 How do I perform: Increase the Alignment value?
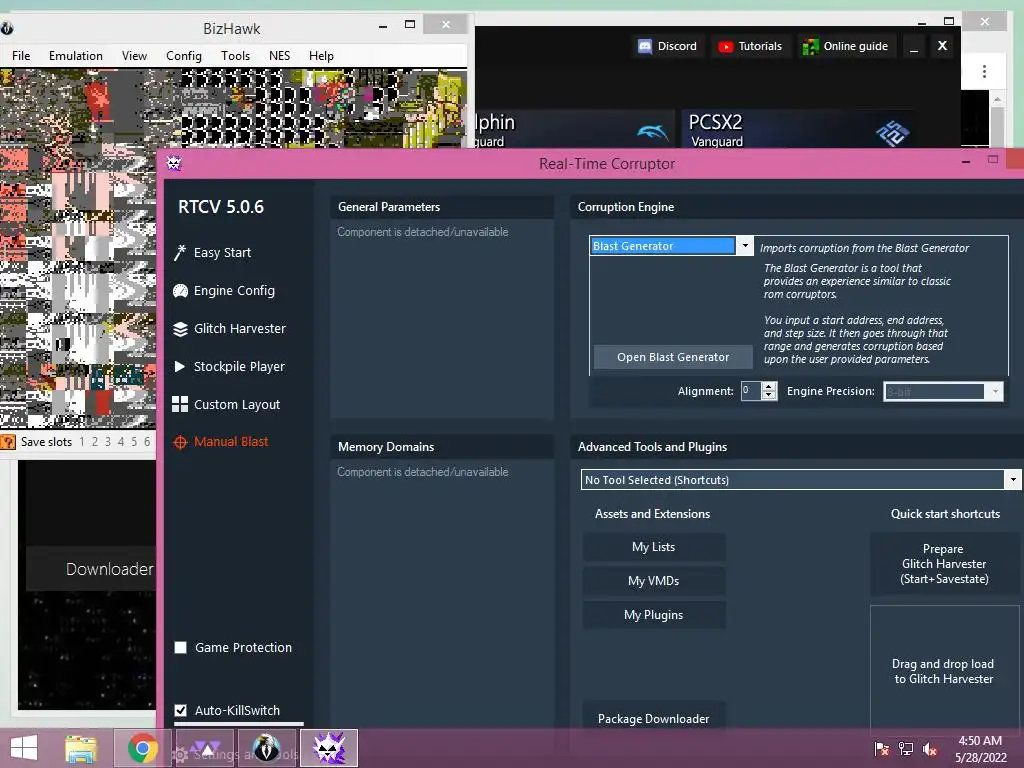point(769,387)
